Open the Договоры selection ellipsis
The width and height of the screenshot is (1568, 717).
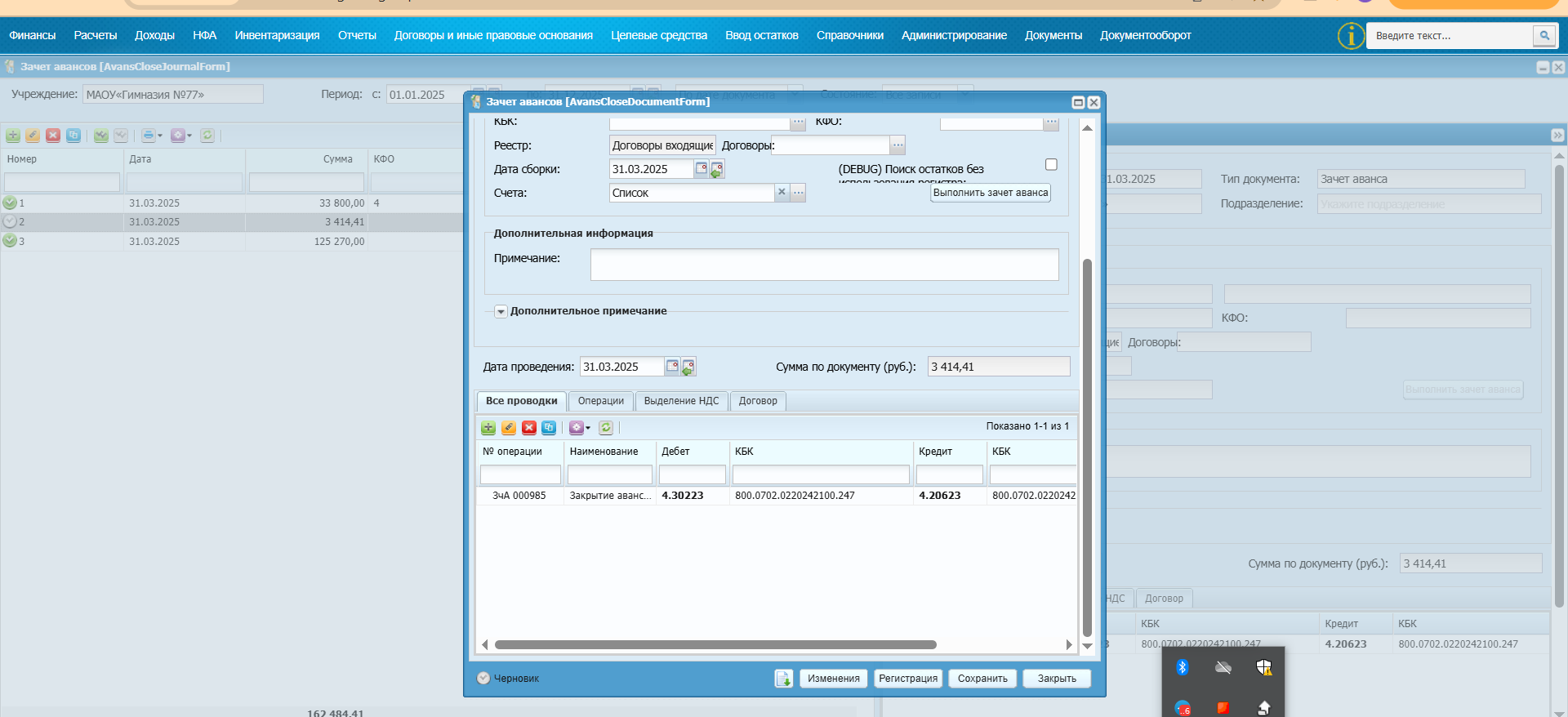[x=898, y=145]
